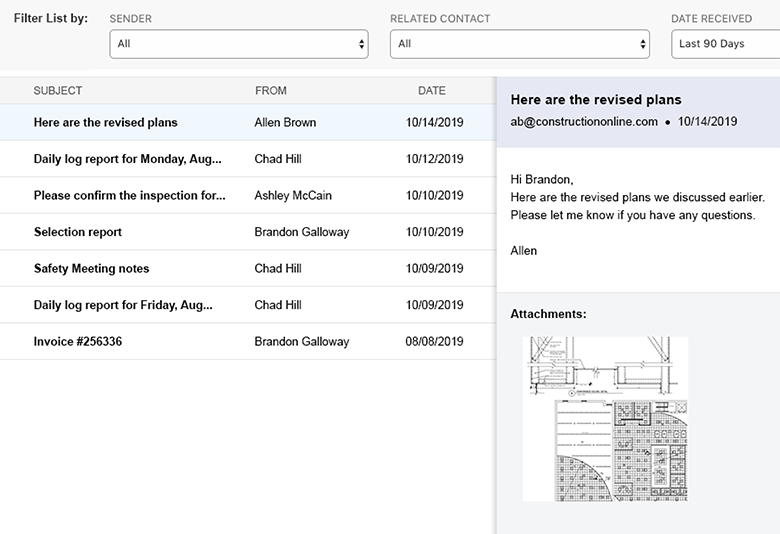Viewport: 780px width, 534px height.
Task: Open the inspection confirmation email from Ashley McCain
Action: click(129, 196)
